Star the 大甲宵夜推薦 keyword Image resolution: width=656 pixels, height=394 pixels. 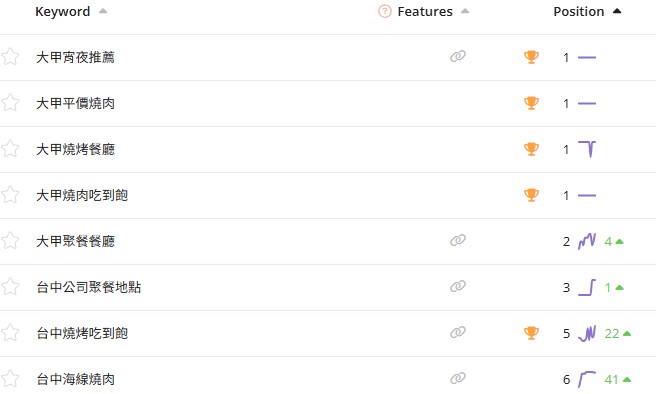10,57
